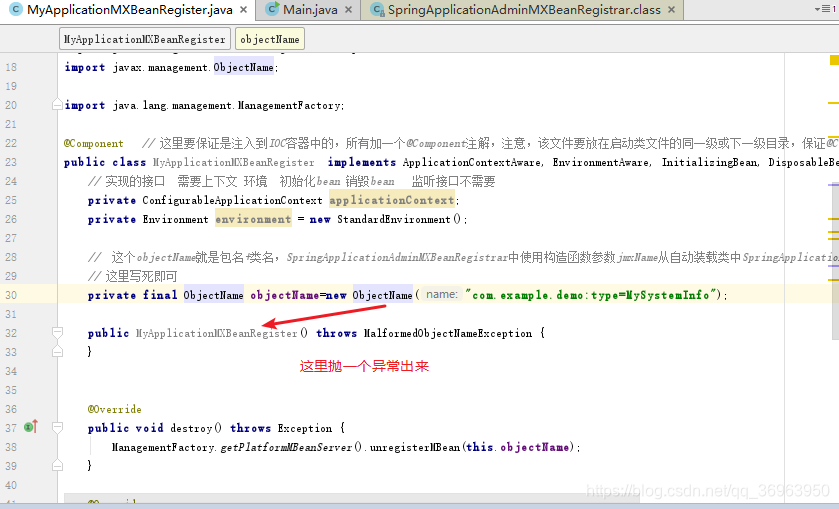This screenshot has width=839, height=509.
Task: Click unregisterMBean method call
Action: tap(415, 447)
